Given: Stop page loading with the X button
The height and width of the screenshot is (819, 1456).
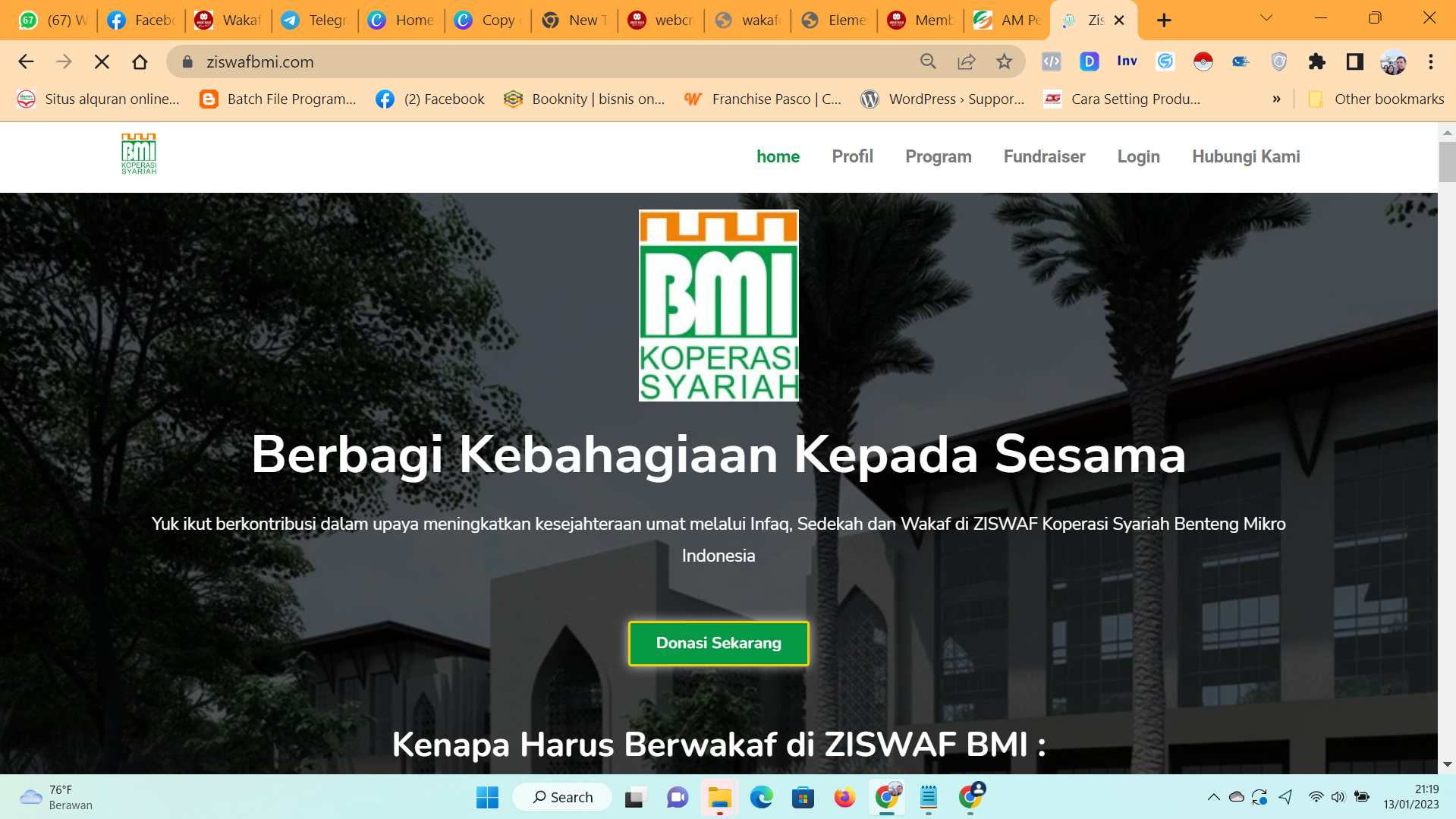Looking at the screenshot, I should click(102, 61).
